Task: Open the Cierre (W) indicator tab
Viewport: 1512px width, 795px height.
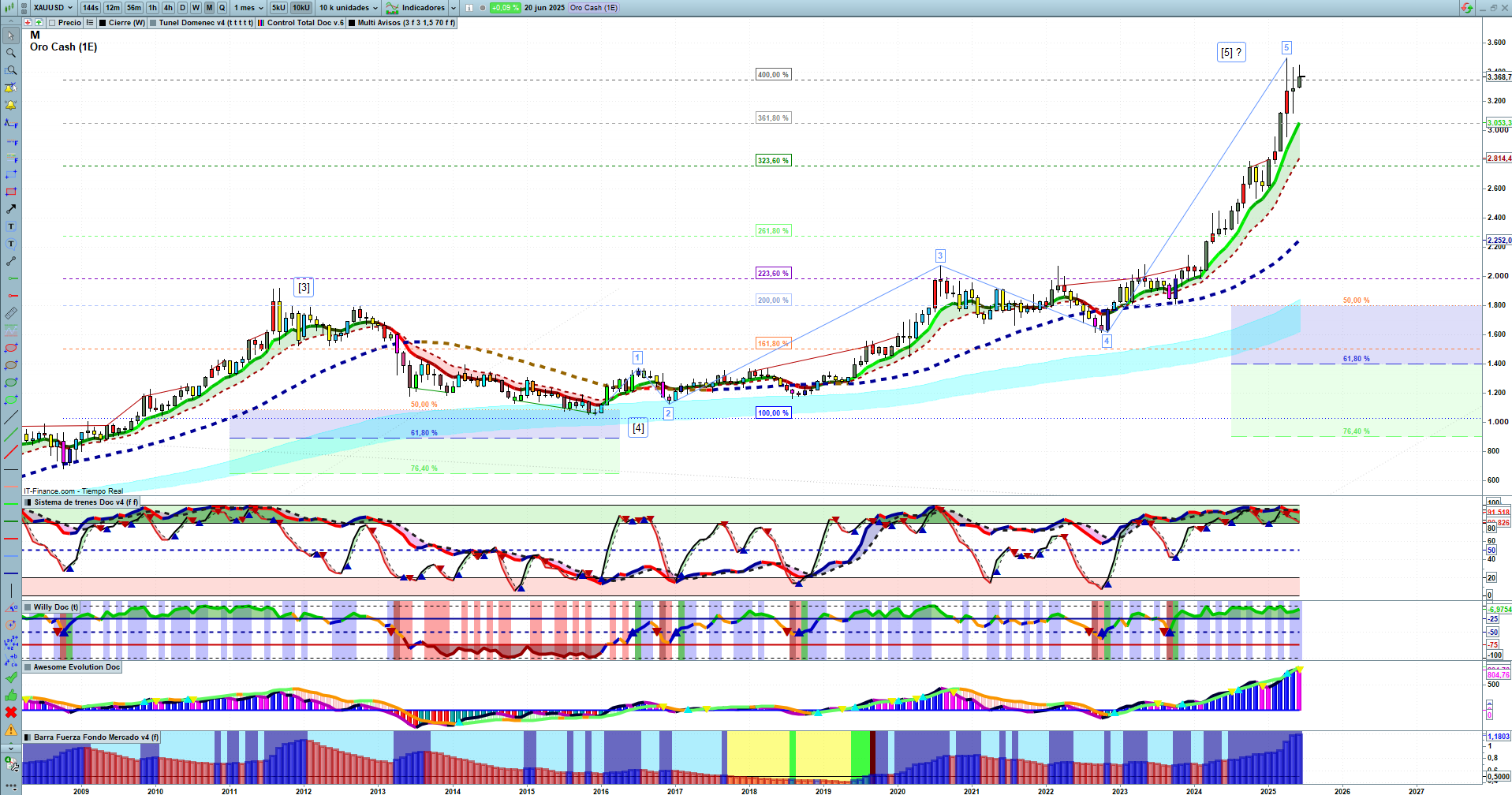Action: coord(122,23)
